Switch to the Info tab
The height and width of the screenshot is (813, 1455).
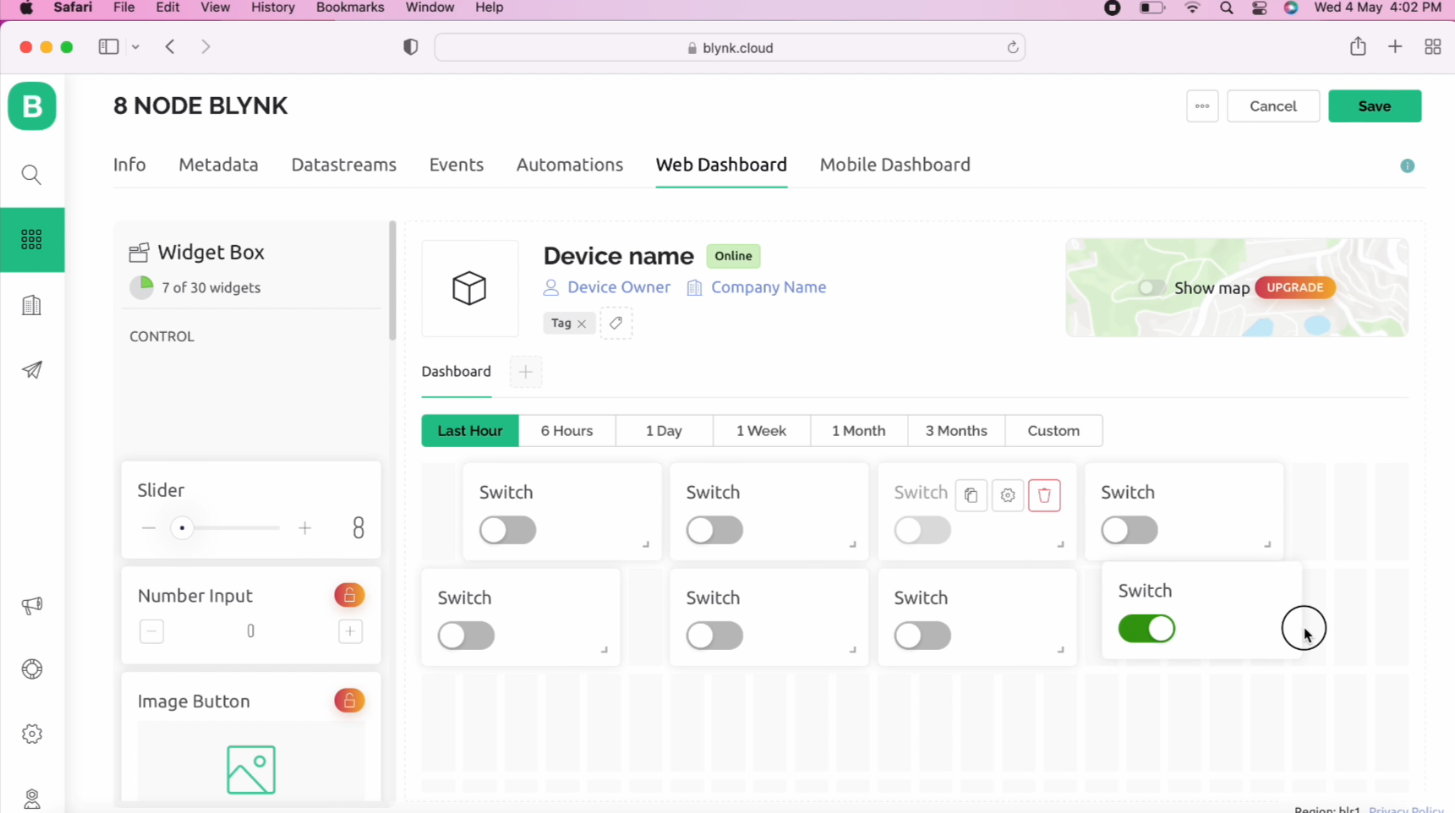129,165
